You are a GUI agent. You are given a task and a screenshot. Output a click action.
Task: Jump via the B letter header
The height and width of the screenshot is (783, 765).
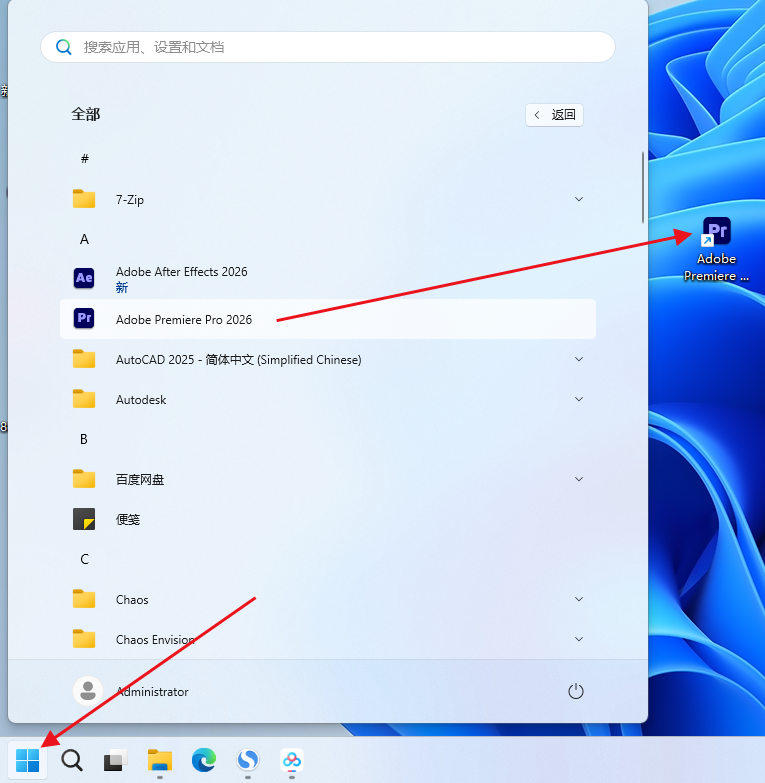[x=84, y=439]
